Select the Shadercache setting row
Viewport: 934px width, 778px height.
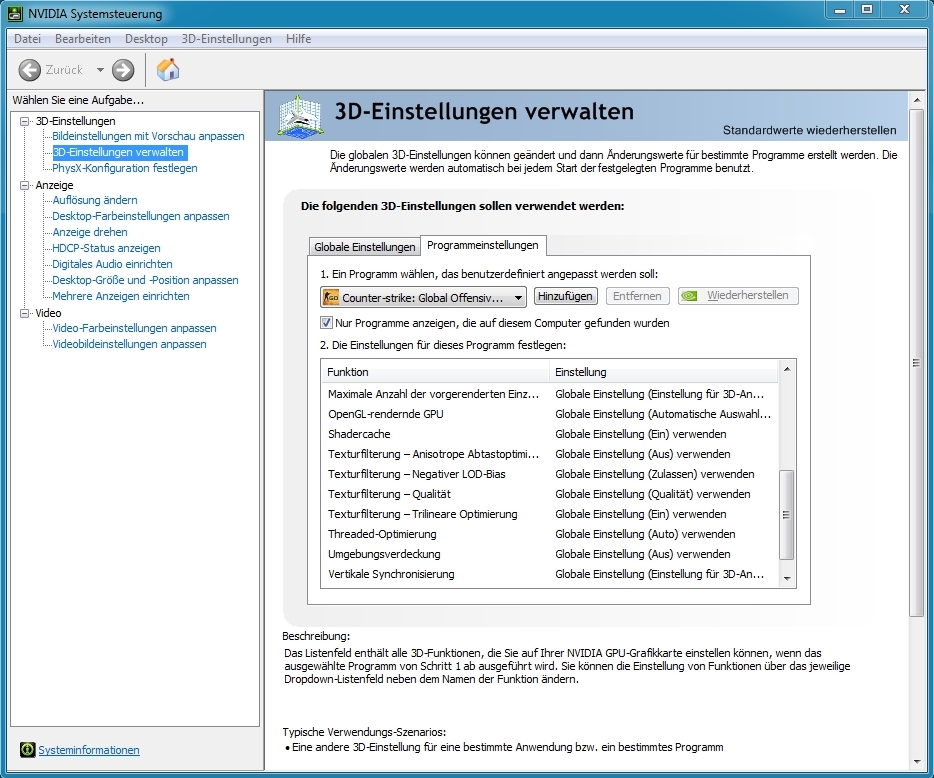(550, 434)
